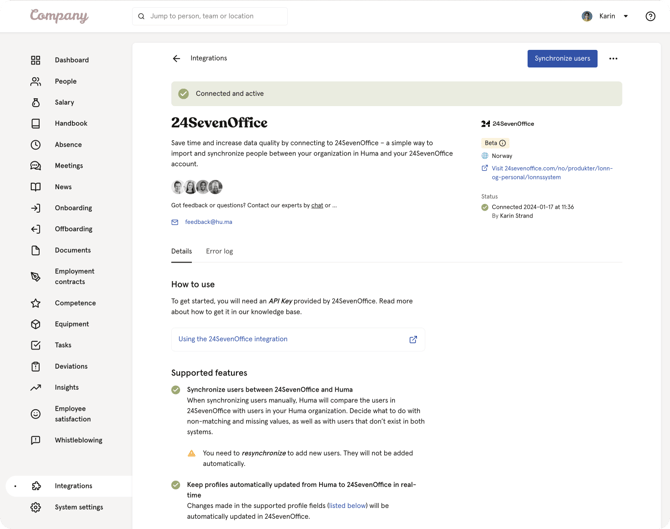Click the Competence star icon
Screen dimensions: 670x529
click(x=35, y=303)
